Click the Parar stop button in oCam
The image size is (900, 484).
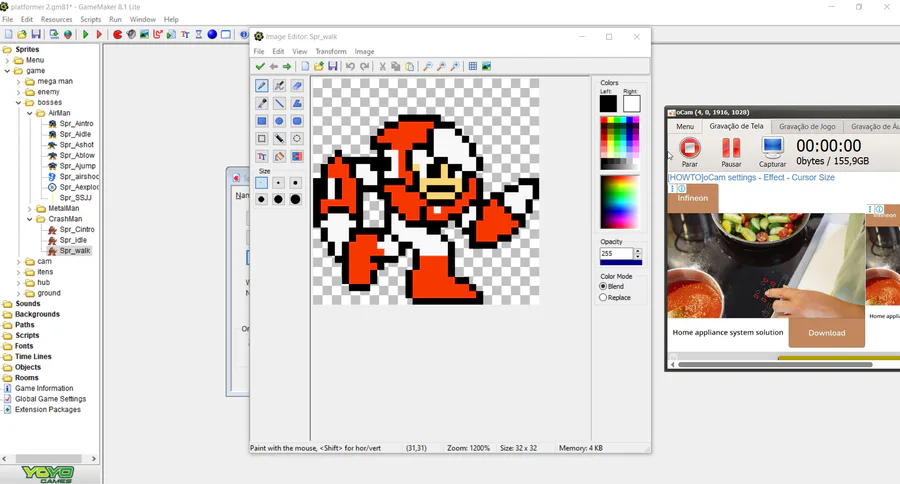[x=689, y=152]
